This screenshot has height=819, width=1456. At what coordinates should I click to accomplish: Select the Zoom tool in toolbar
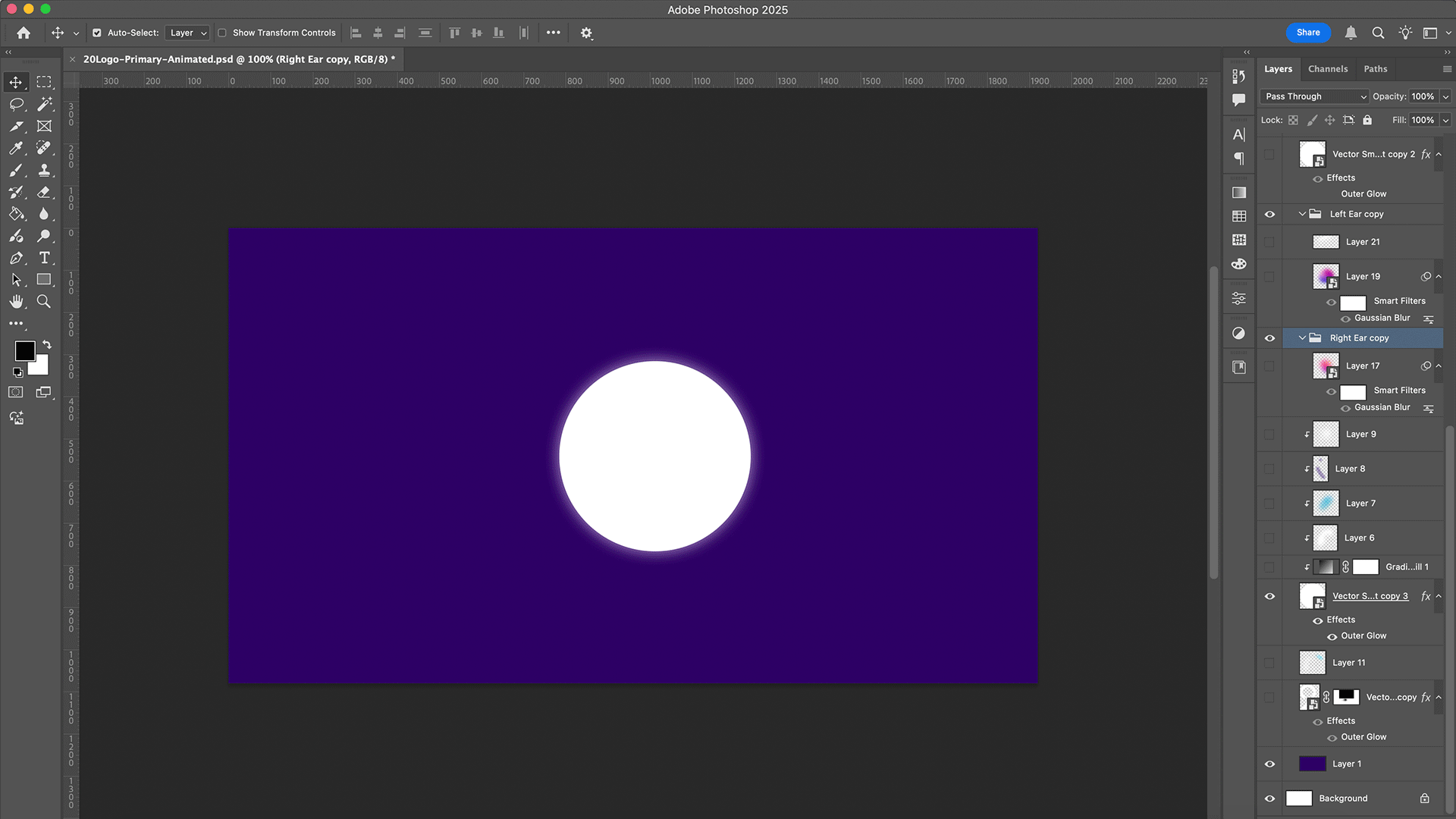pos(44,302)
